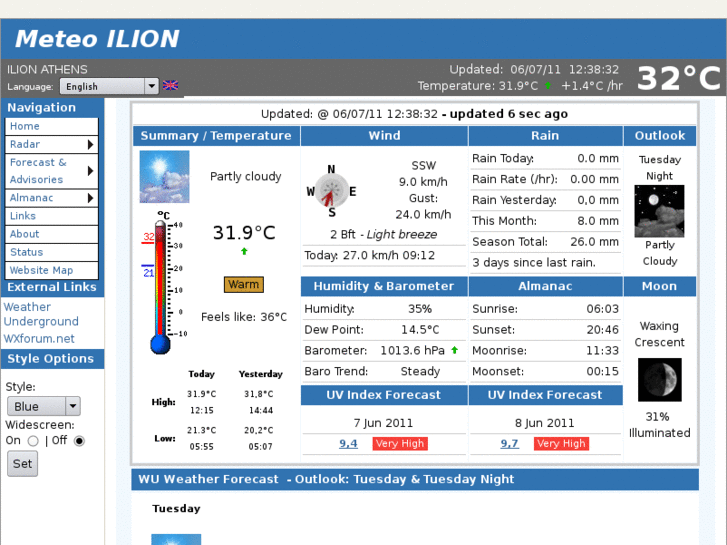This screenshot has width=727, height=545.
Task: Click 'Rain Today:' row
Action: click(x=545, y=159)
